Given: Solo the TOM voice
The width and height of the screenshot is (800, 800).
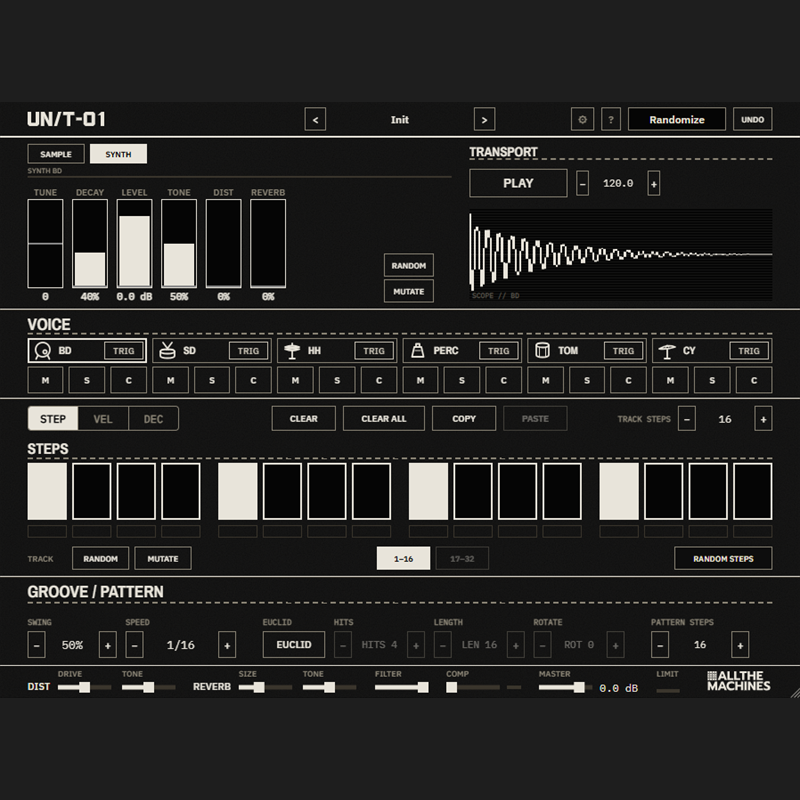Looking at the screenshot, I should point(587,380).
